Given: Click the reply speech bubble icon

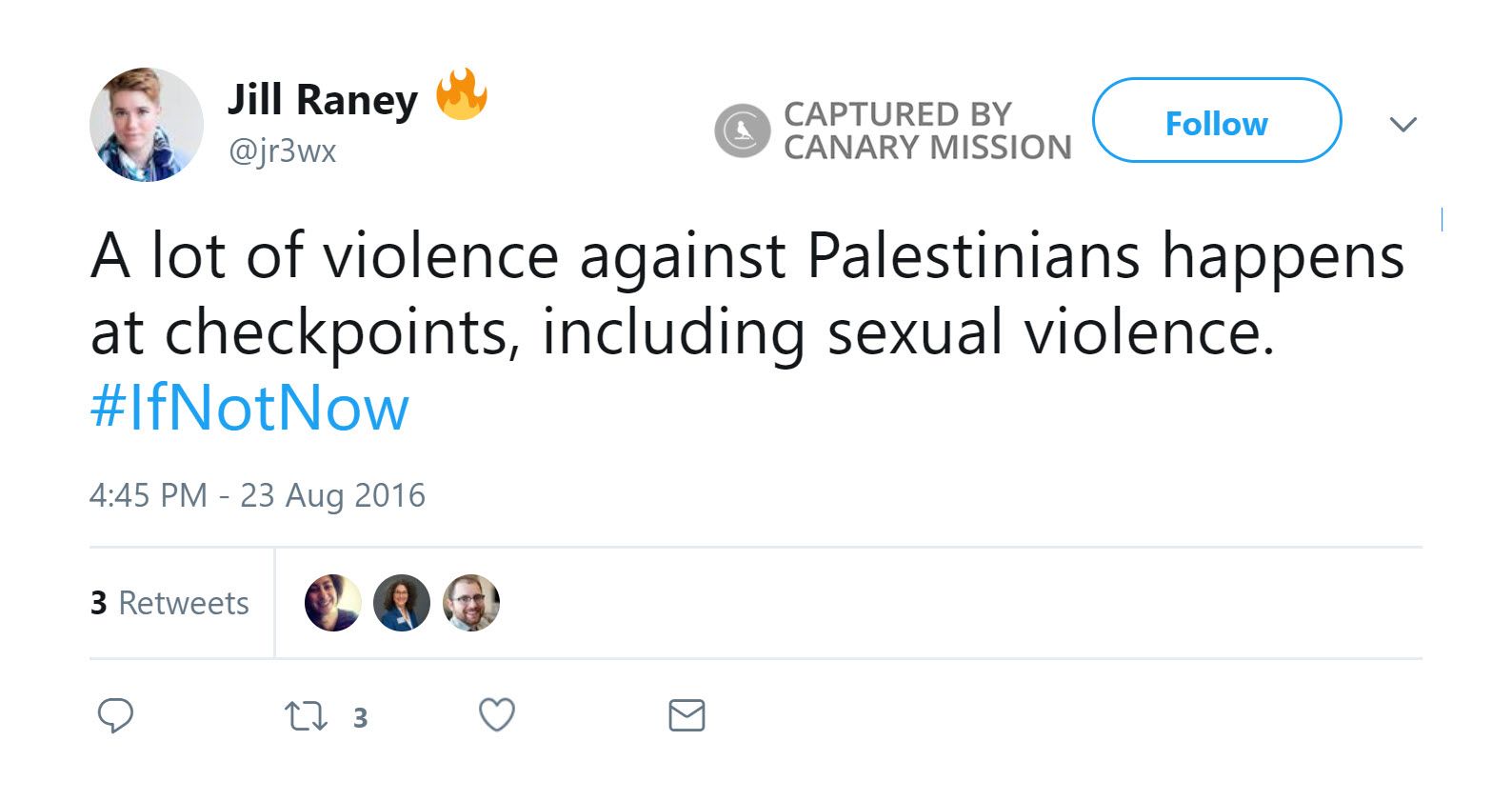Looking at the screenshot, I should tap(116, 714).
